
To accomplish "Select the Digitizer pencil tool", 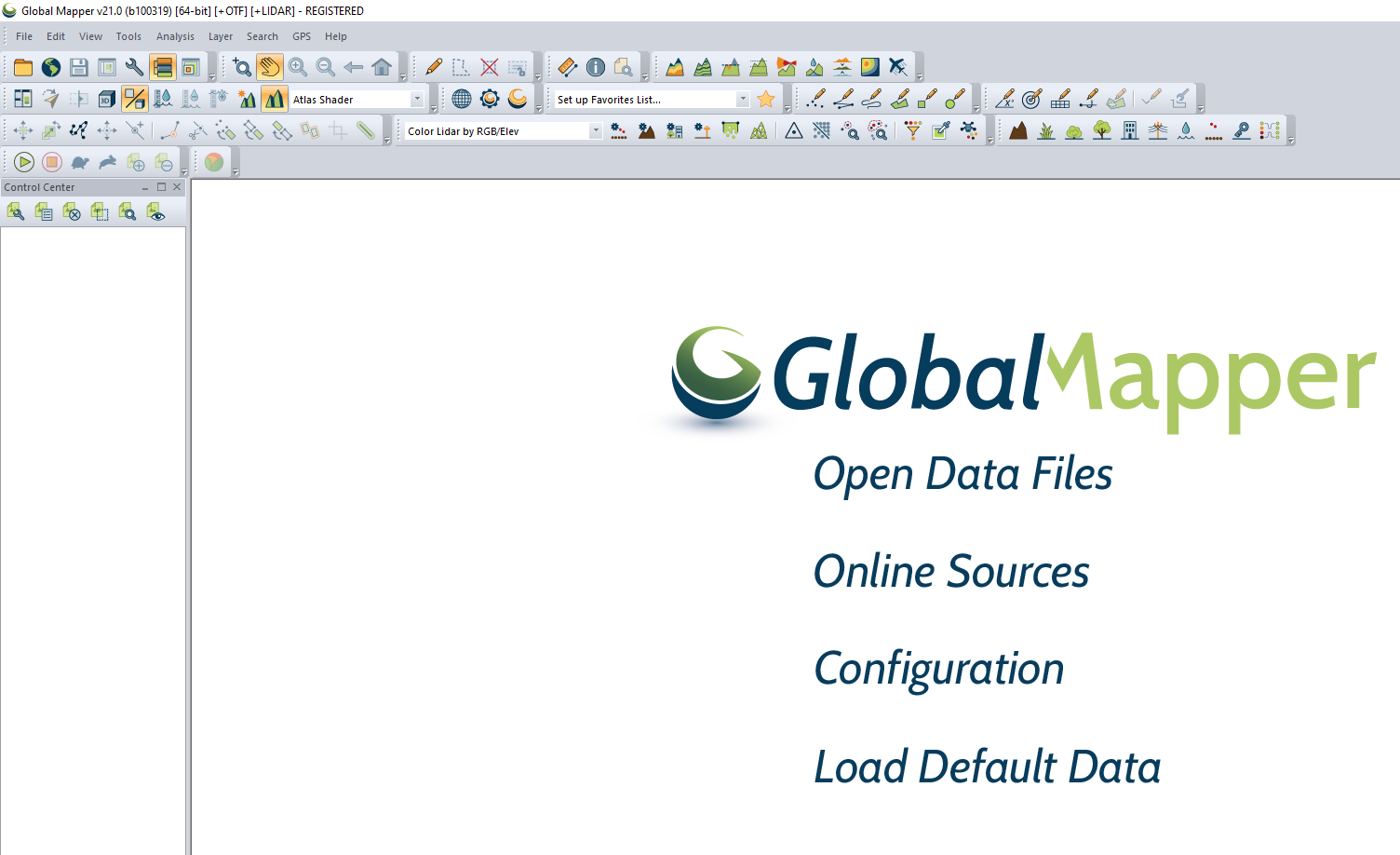I will pos(434,67).
